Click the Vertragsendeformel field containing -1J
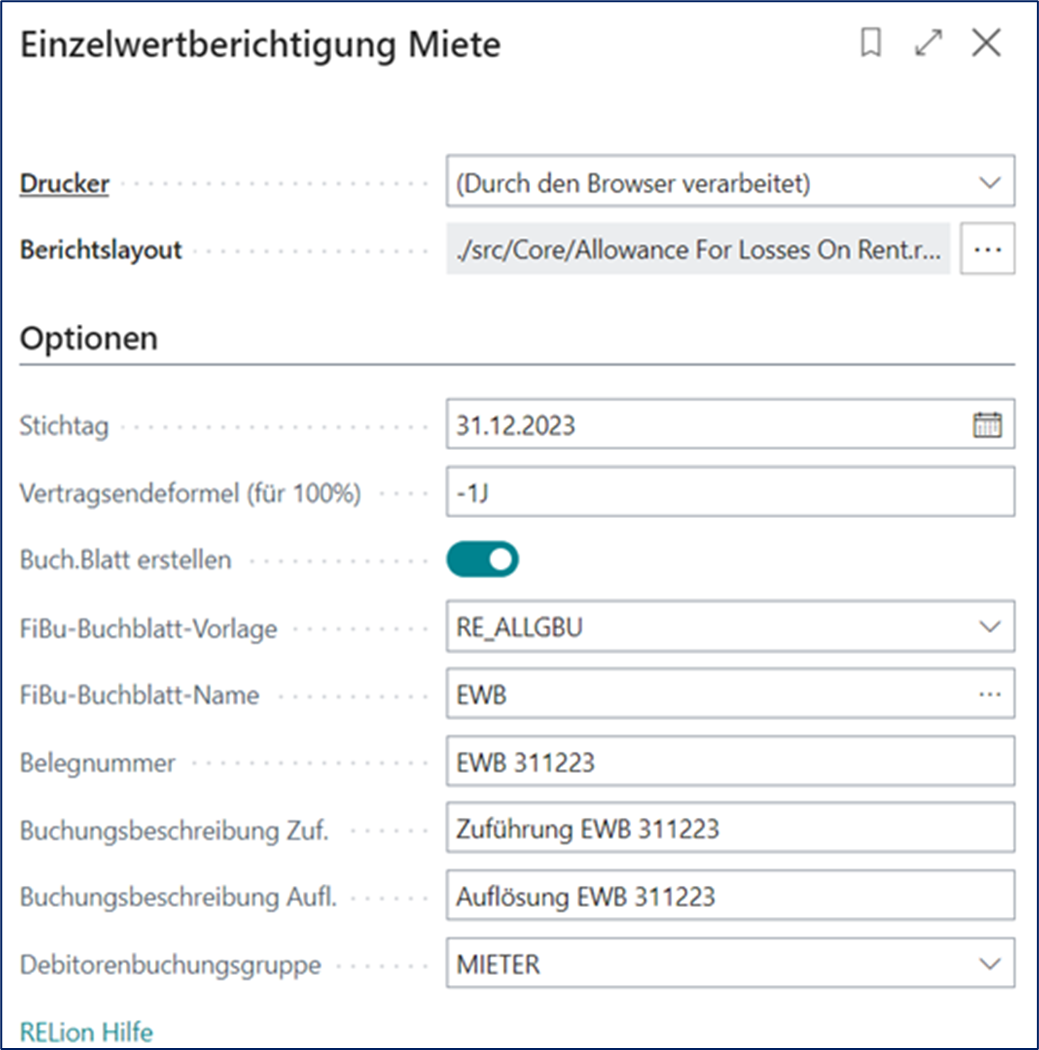Viewport: 1039px width, 1050px height. (730, 492)
